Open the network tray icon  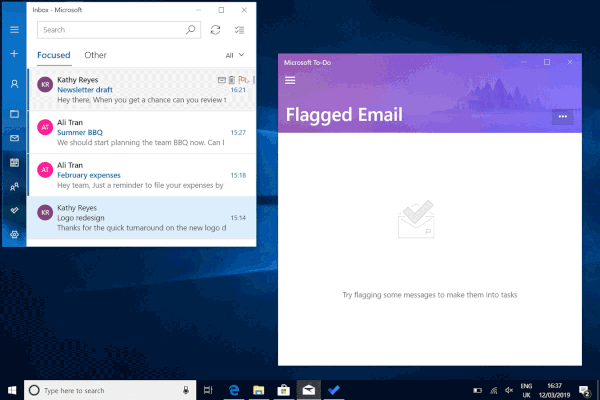coord(494,390)
